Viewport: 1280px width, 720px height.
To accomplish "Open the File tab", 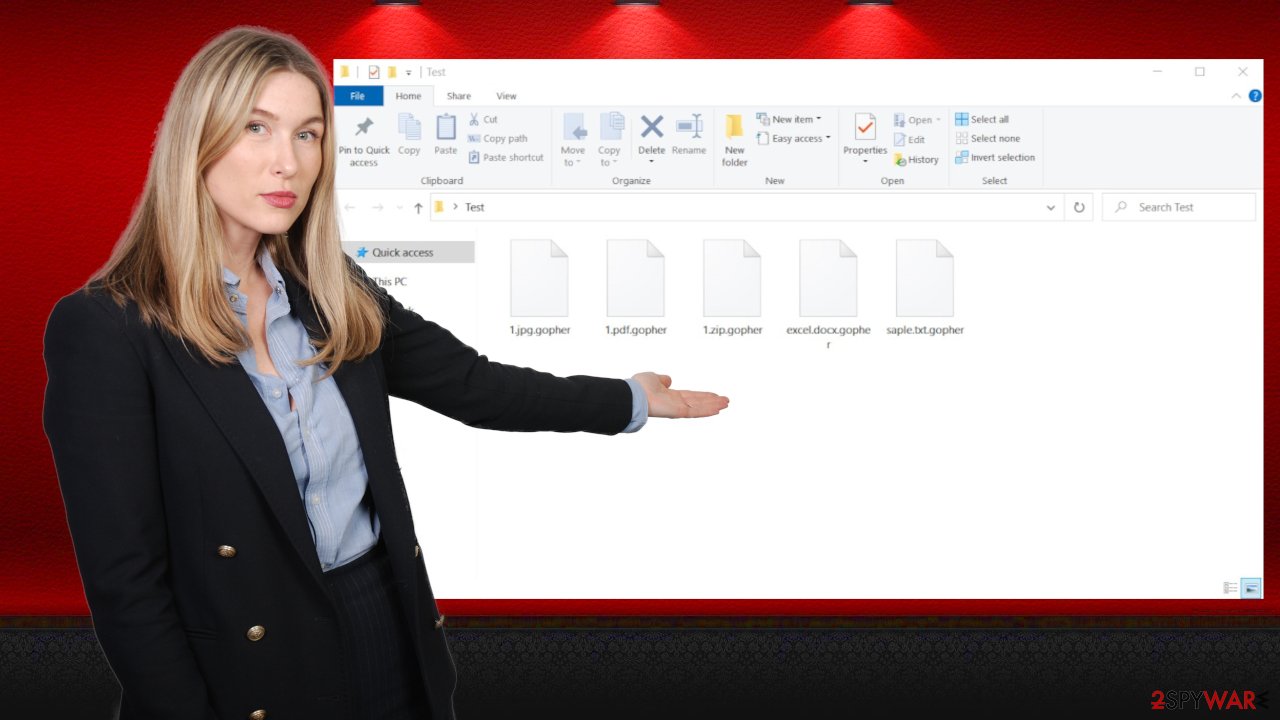I will (357, 96).
